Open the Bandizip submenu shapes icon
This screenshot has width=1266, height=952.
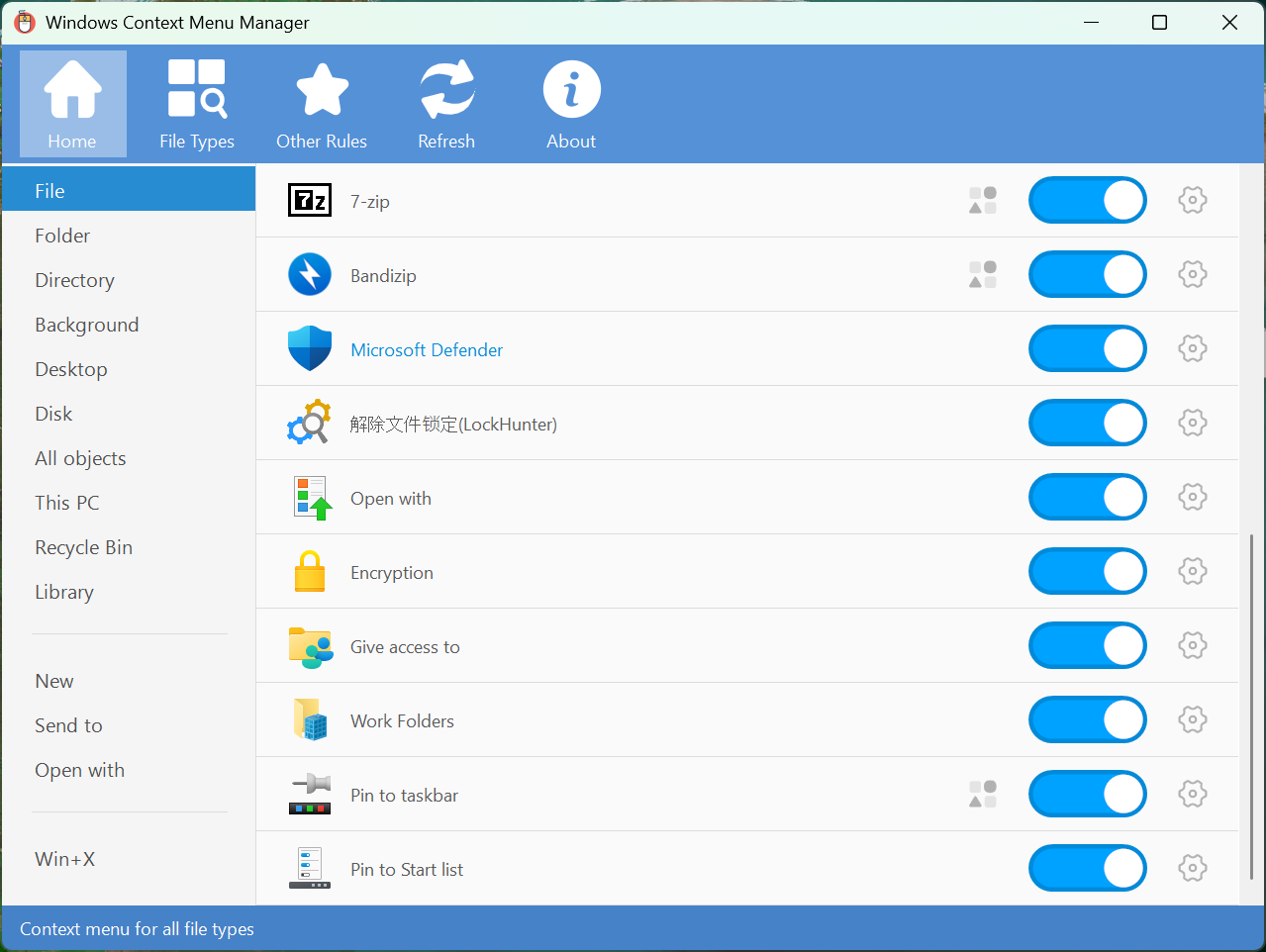pyautogui.click(x=983, y=274)
